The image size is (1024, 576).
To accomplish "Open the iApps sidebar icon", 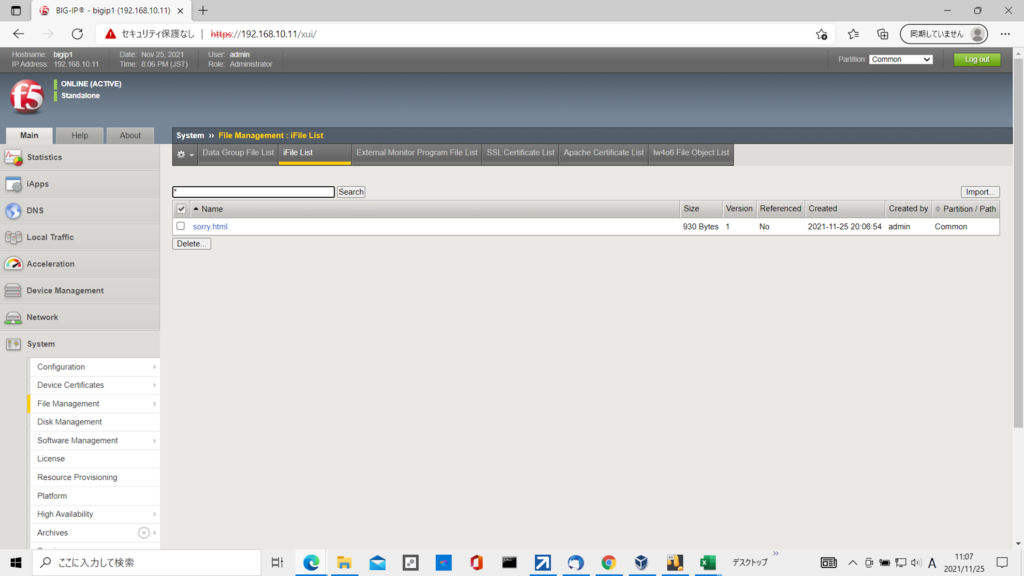I will (13, 184).
